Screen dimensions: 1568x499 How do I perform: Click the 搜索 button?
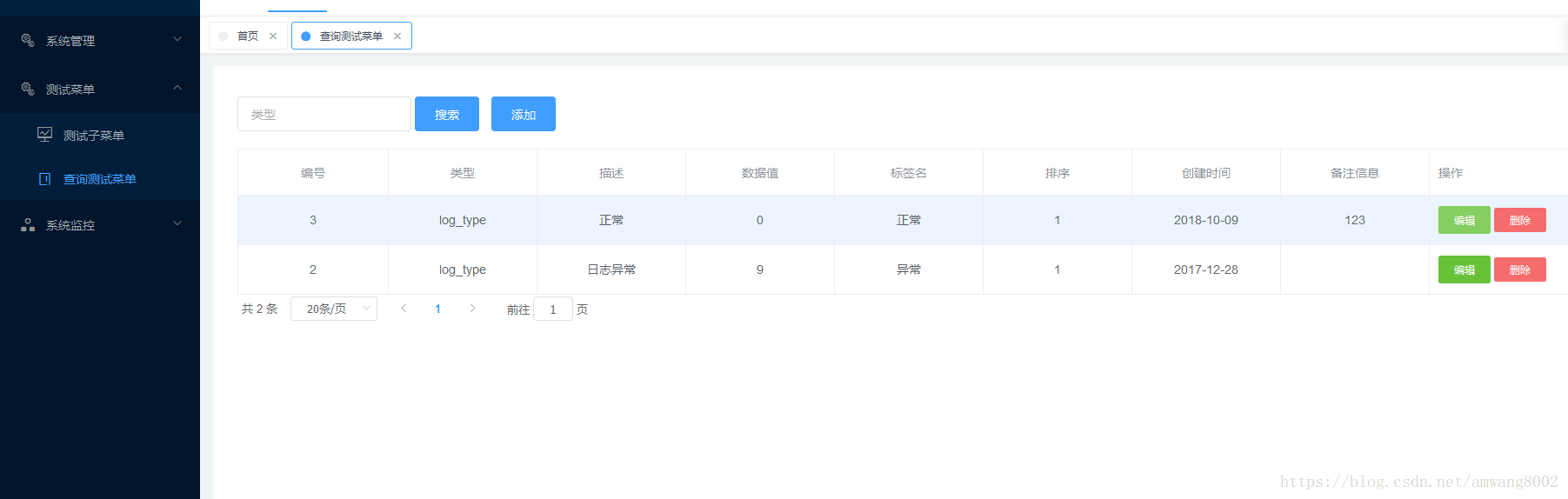point(447,114)
